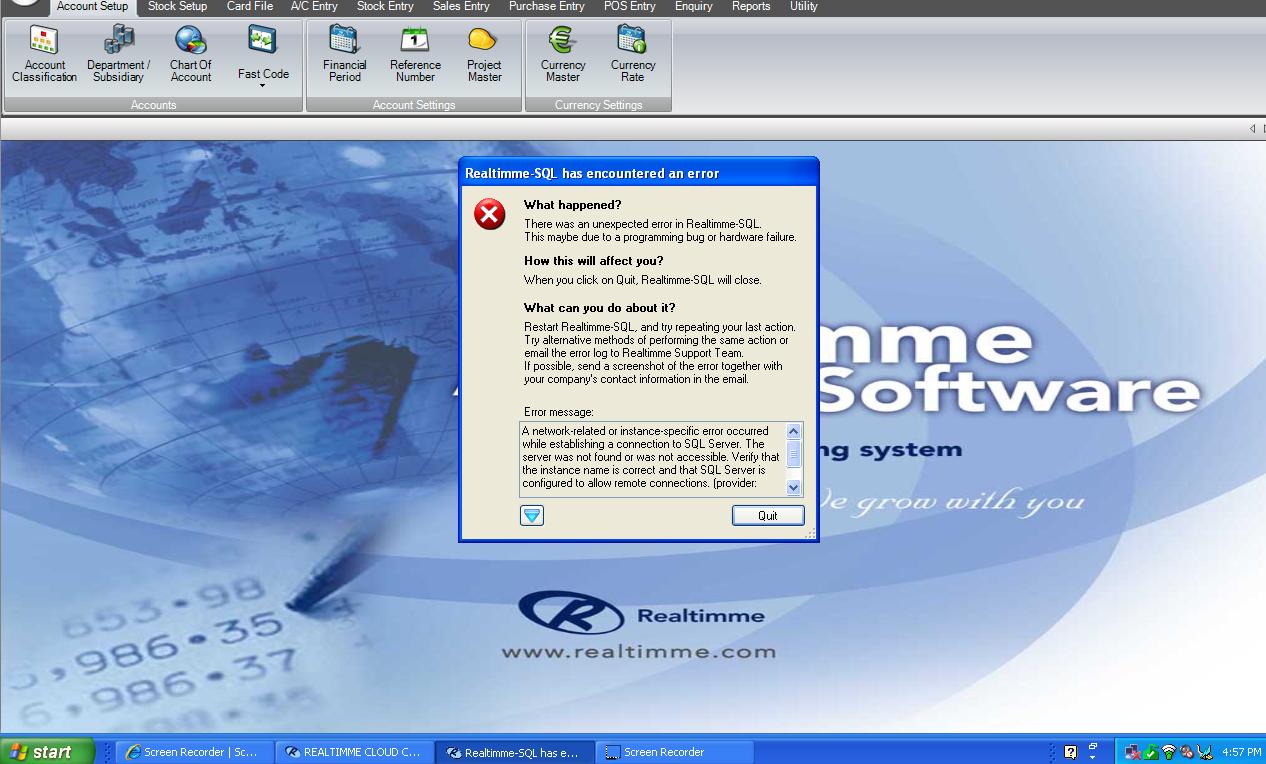1266x764 pixels.
Task: Click the Quit button in the error dialog
Action: (x=767, y=515)
